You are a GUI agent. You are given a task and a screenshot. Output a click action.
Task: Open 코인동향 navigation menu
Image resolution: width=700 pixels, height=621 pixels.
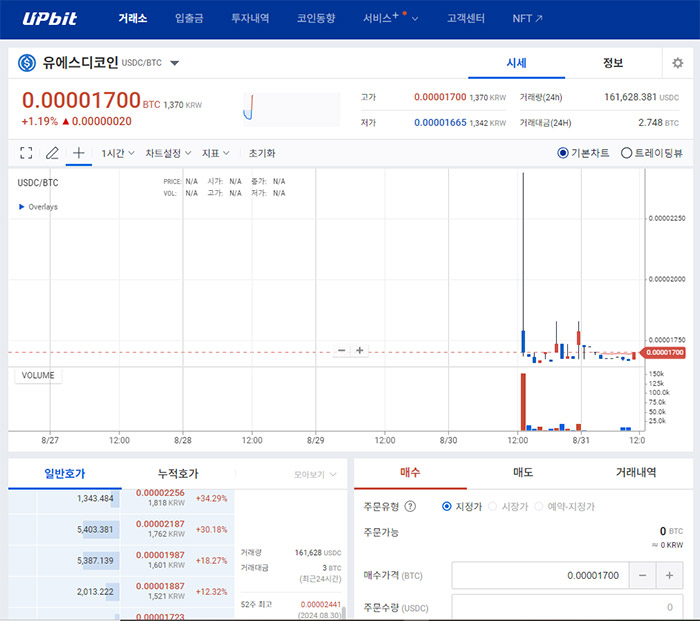pos(316,18)
